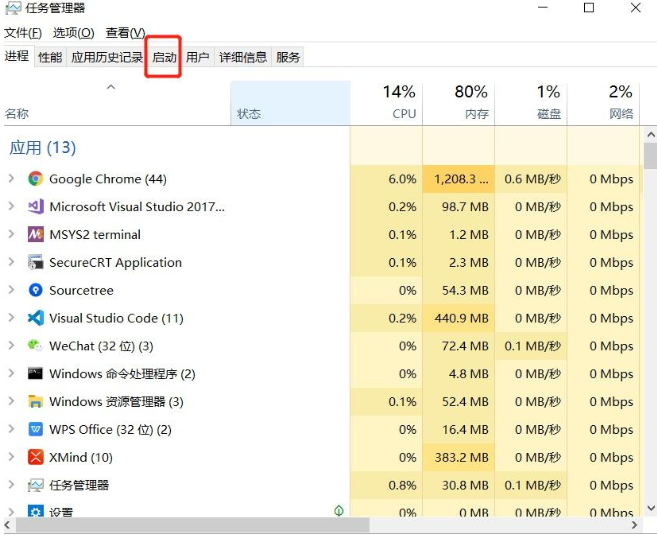657x540 pixels.
Task: Click the Task Manager title bar icon
Action: [13, 8]
